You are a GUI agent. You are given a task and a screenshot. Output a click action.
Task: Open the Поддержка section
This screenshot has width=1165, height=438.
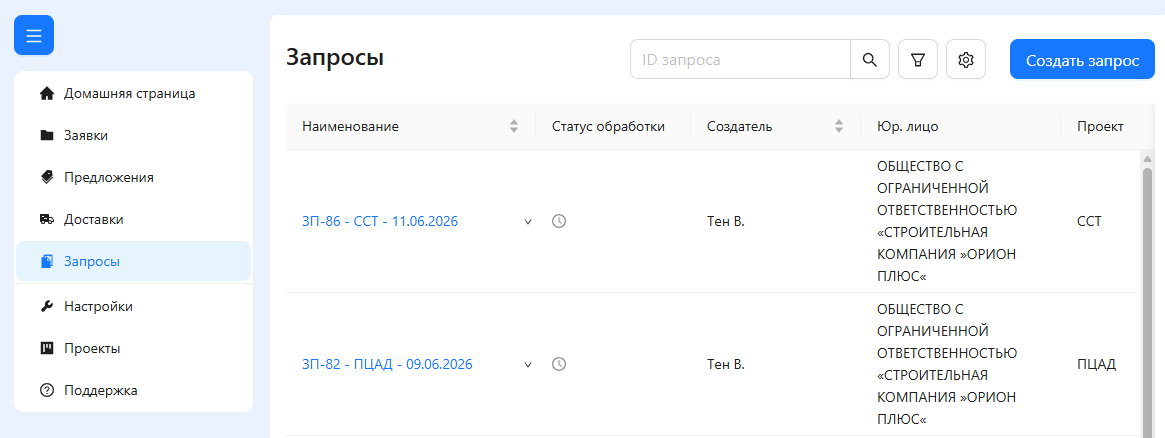(x=134, y=390)
